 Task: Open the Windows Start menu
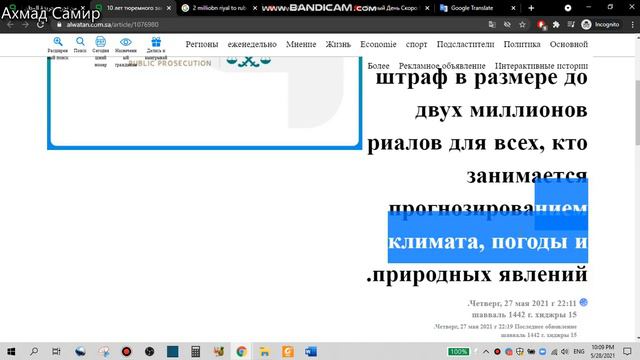(x=11, y=351)
